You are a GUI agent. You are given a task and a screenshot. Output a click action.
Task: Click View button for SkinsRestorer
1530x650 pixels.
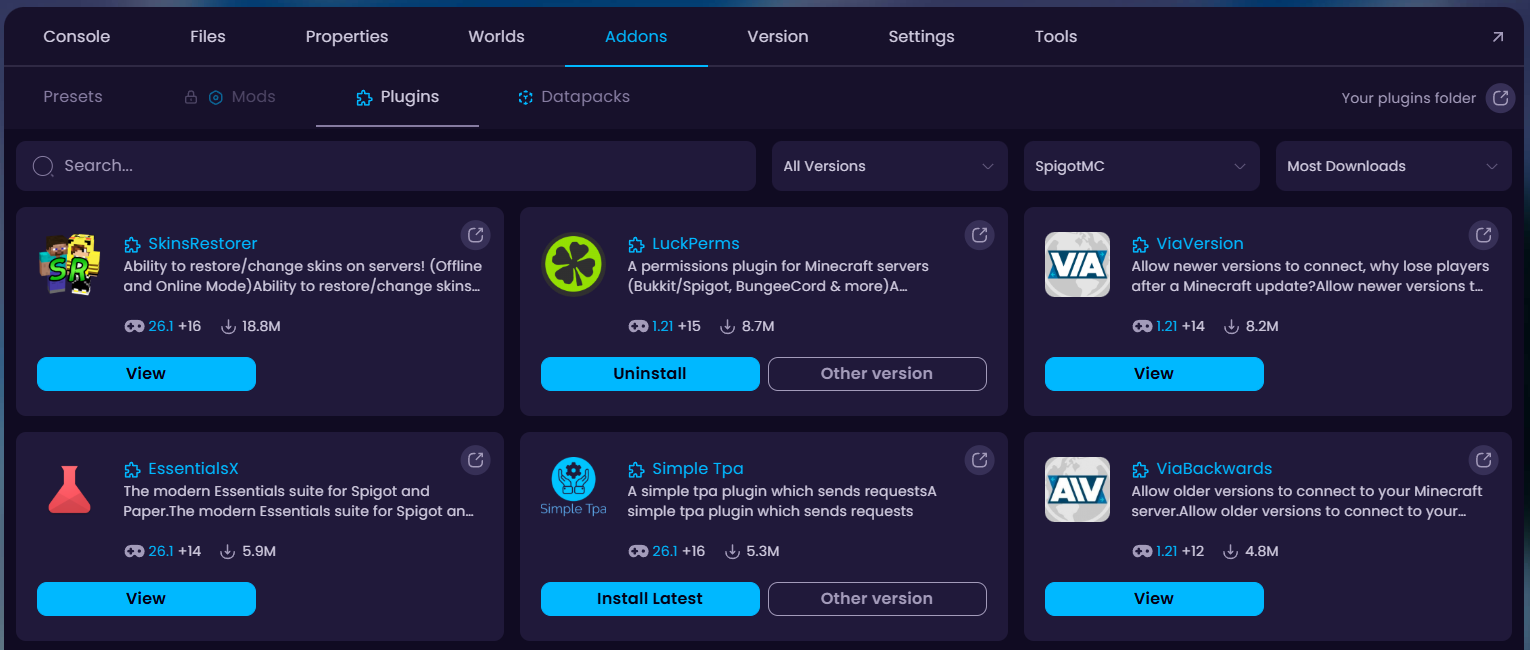pyautogui.click(x=146, y=374)
